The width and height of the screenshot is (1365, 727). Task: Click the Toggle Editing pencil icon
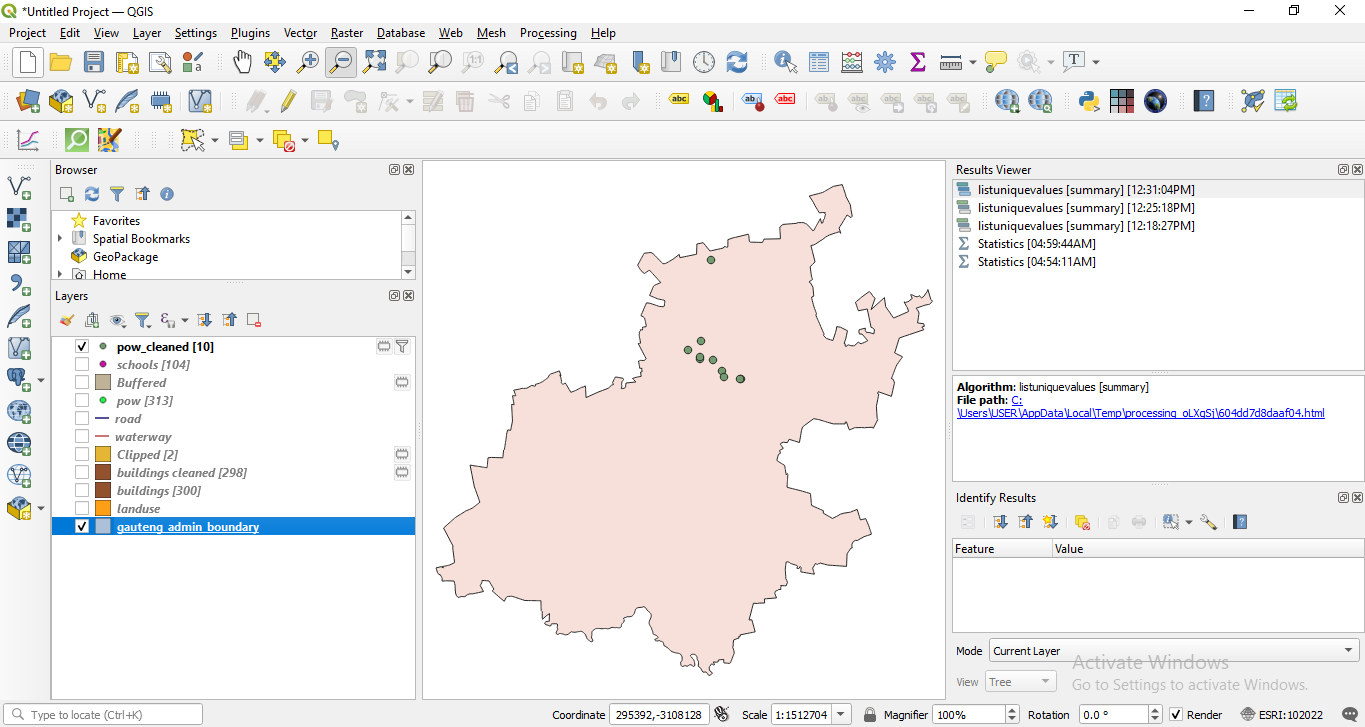(288, 101)
